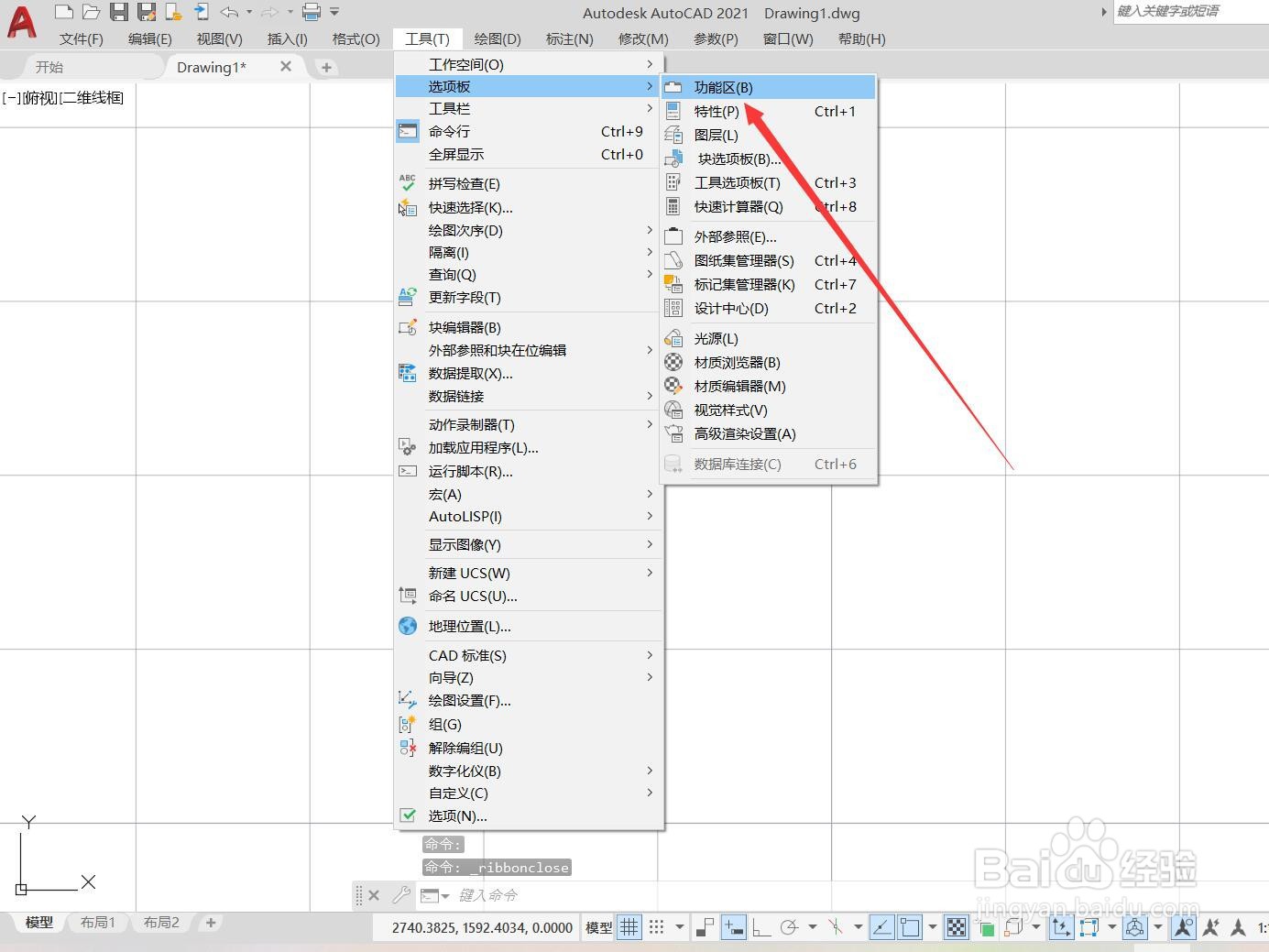
Task: Click the Plot printer icon
Action: pyautogui.click(x=312, y=12)
